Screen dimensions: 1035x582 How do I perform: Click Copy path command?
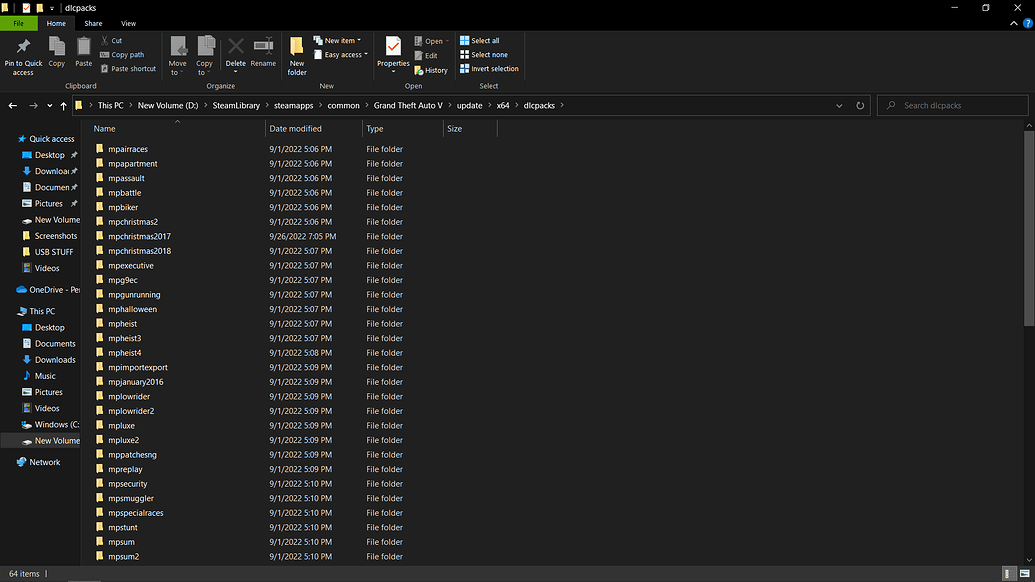pos(122,55)
